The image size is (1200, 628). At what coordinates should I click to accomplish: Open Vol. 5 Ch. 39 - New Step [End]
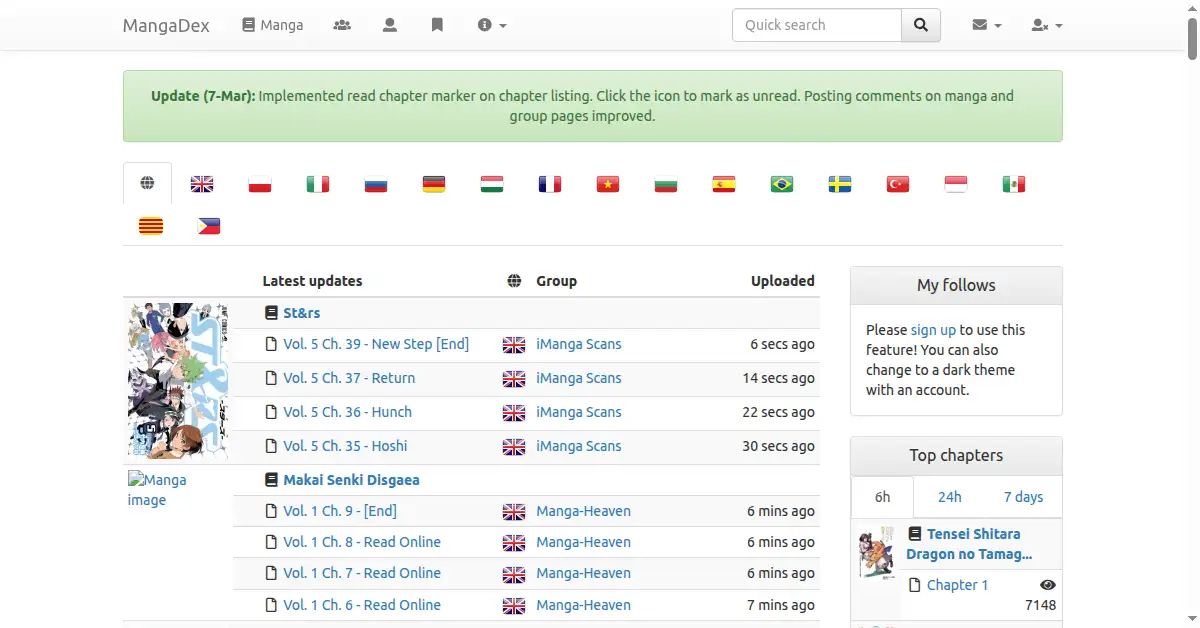tap(376, 344)
